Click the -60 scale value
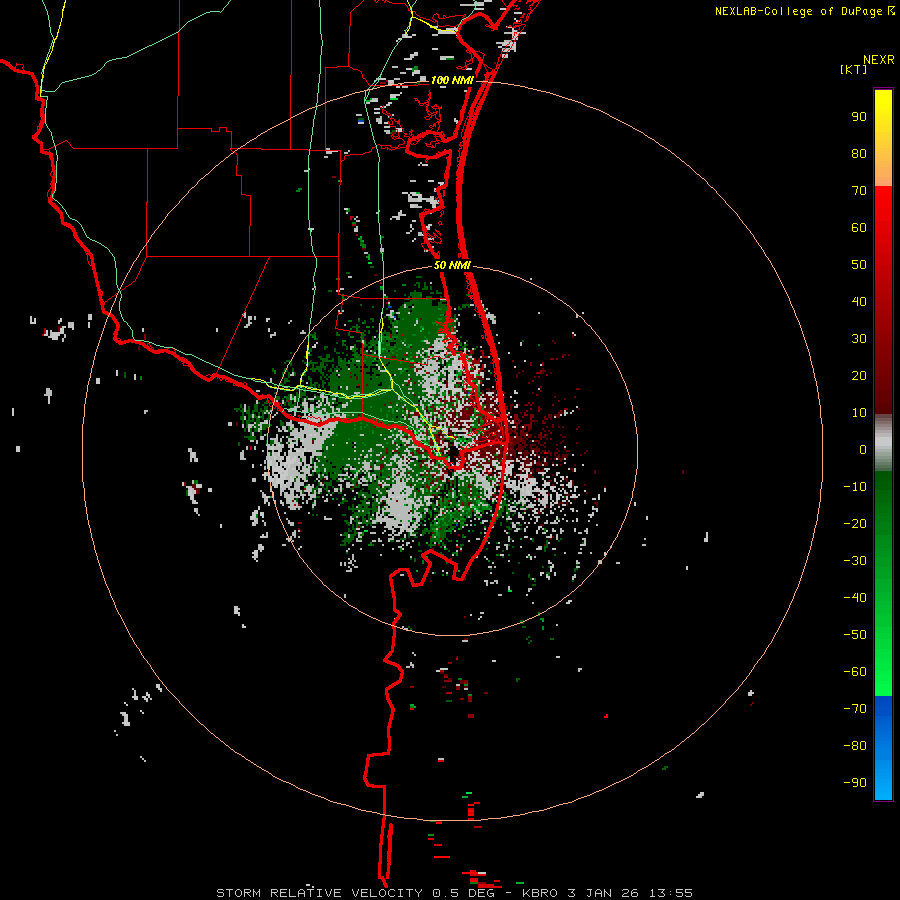 (855, 672)
